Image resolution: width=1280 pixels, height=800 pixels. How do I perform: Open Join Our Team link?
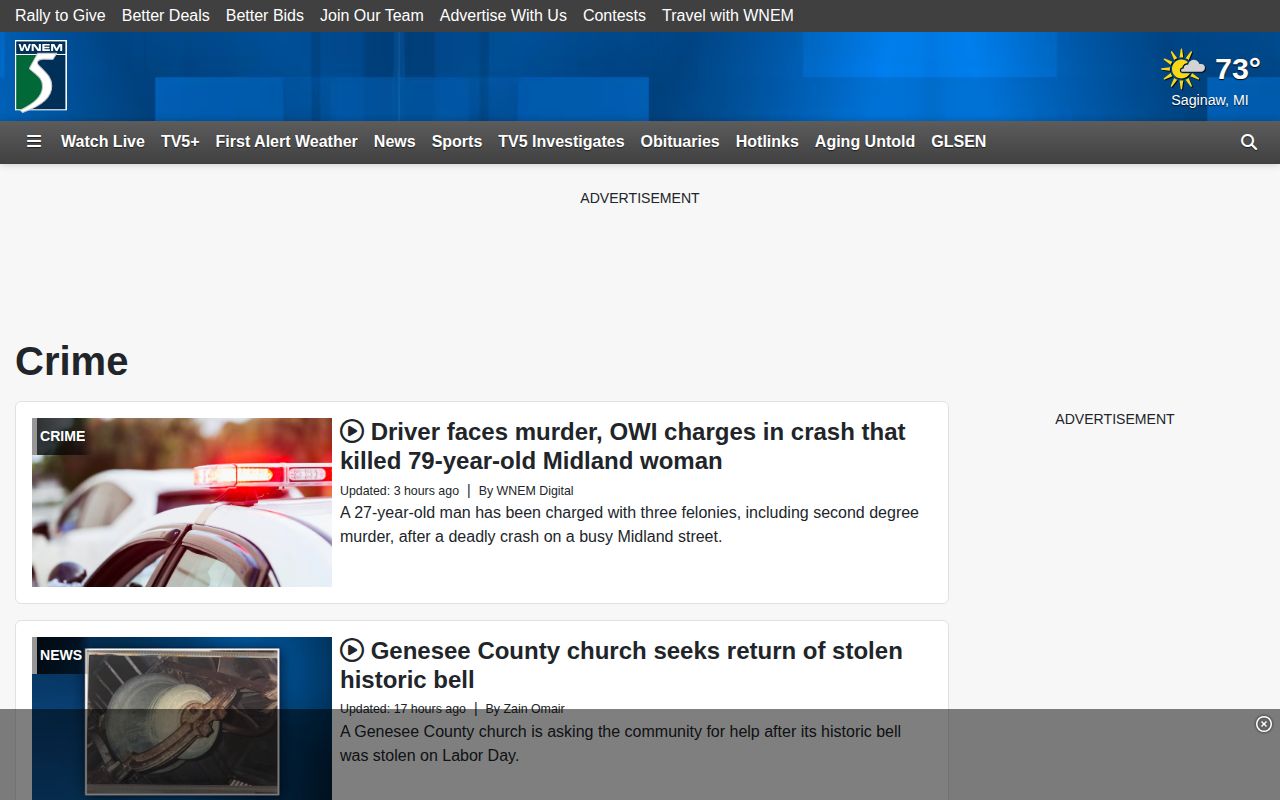pos(372,15)
